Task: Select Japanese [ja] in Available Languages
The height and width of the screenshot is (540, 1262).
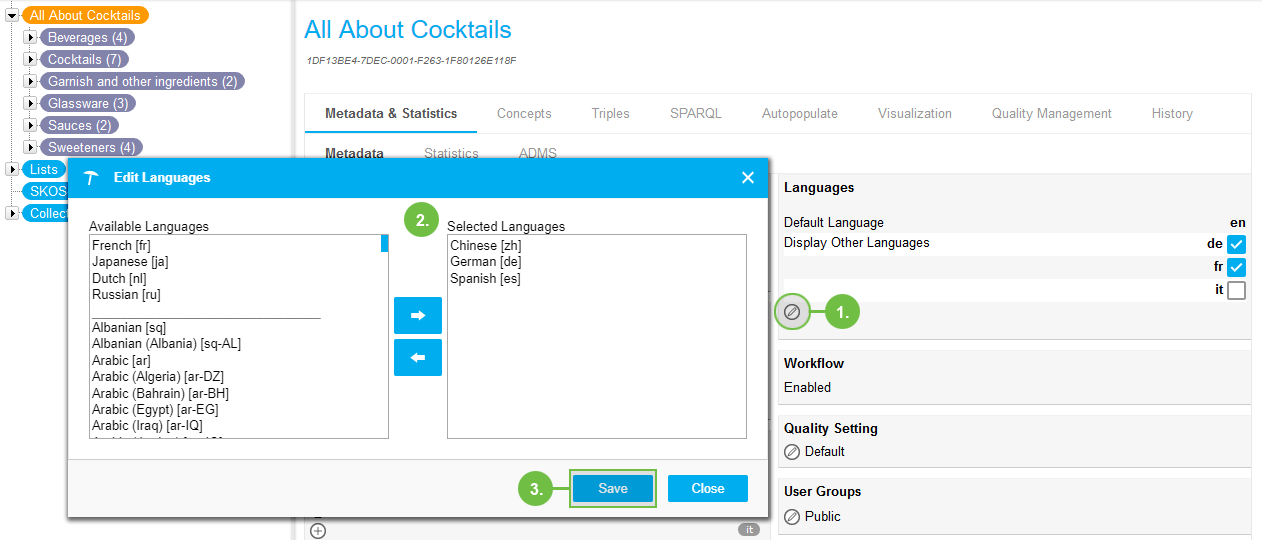Action: (x=130, y=262)
